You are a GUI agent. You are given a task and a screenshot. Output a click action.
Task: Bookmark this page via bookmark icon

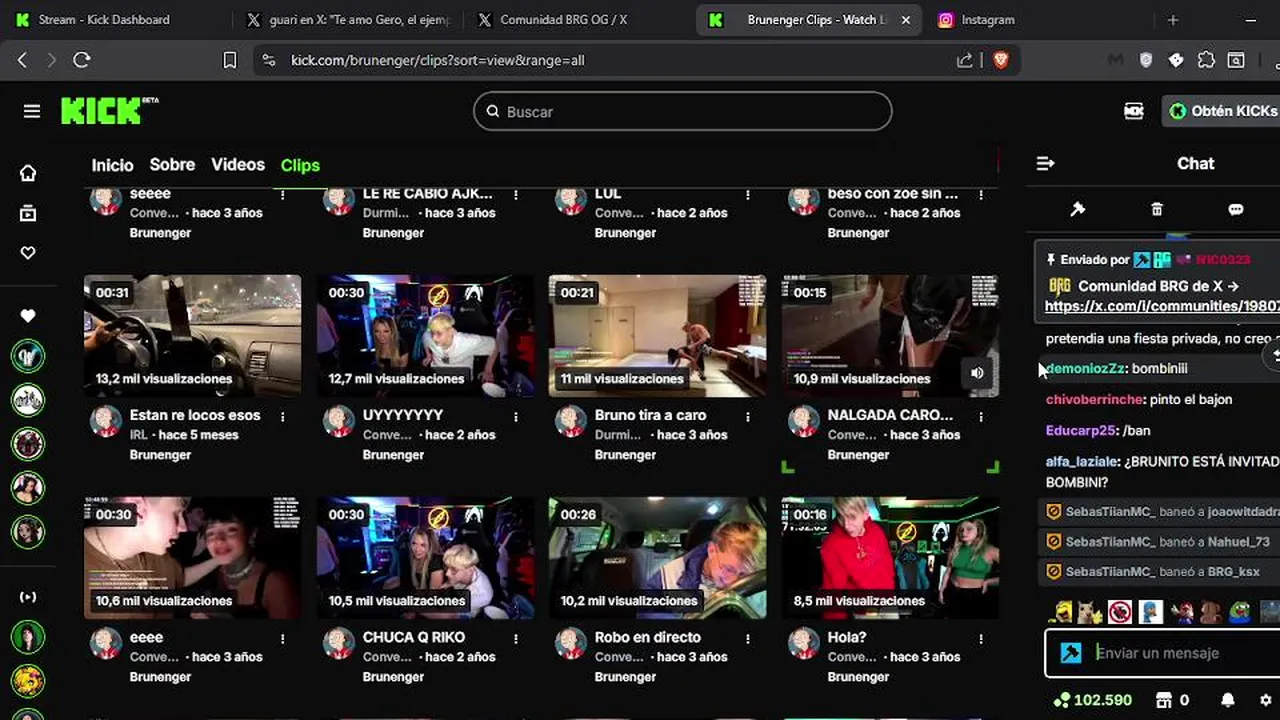click(x=229, y=60)
